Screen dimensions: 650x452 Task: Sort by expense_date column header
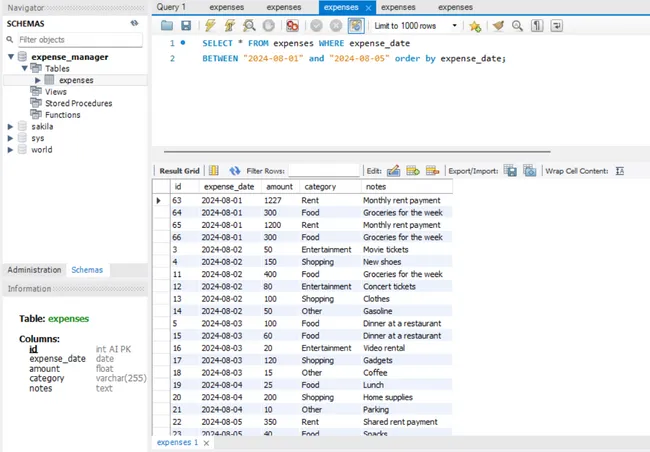coord(230,187)
